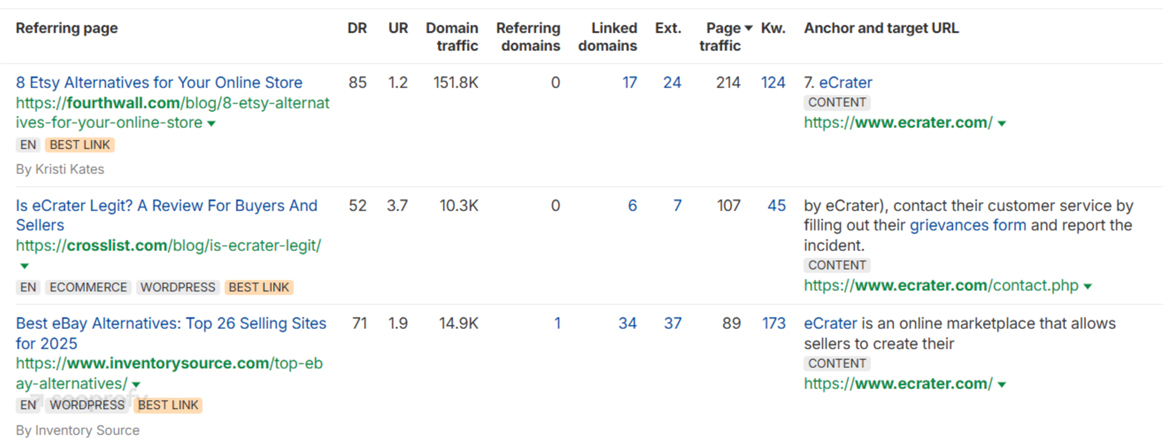Screen dimensions: 1176x444
Task: Select domain traffic value 10.3K
Action: click(x=459, y=206)
